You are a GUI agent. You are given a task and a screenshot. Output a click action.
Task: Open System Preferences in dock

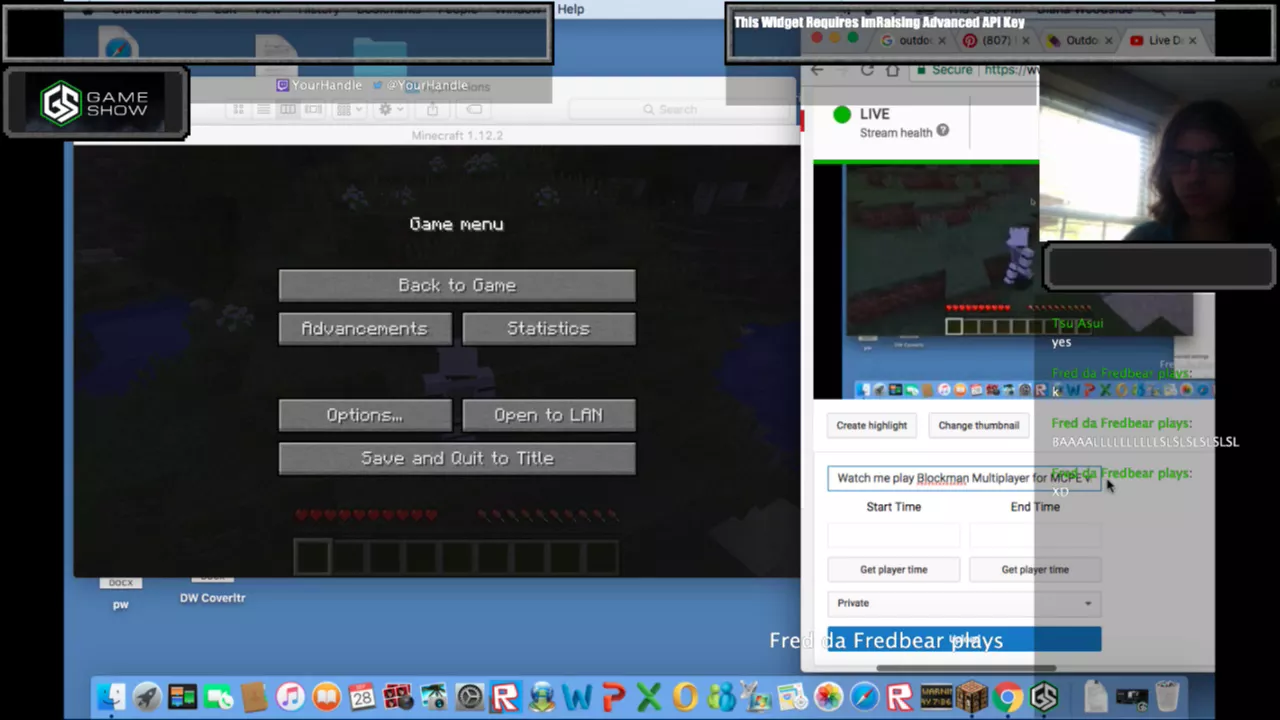point(469,697)
